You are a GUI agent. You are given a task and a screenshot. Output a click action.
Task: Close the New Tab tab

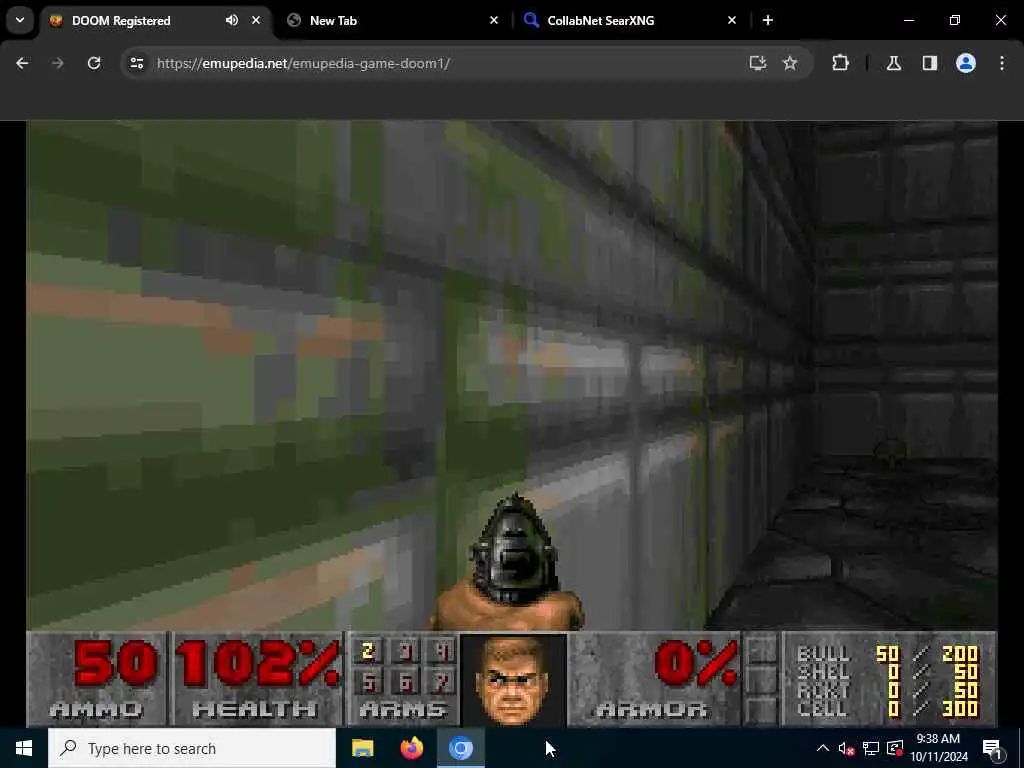(494, 20)
